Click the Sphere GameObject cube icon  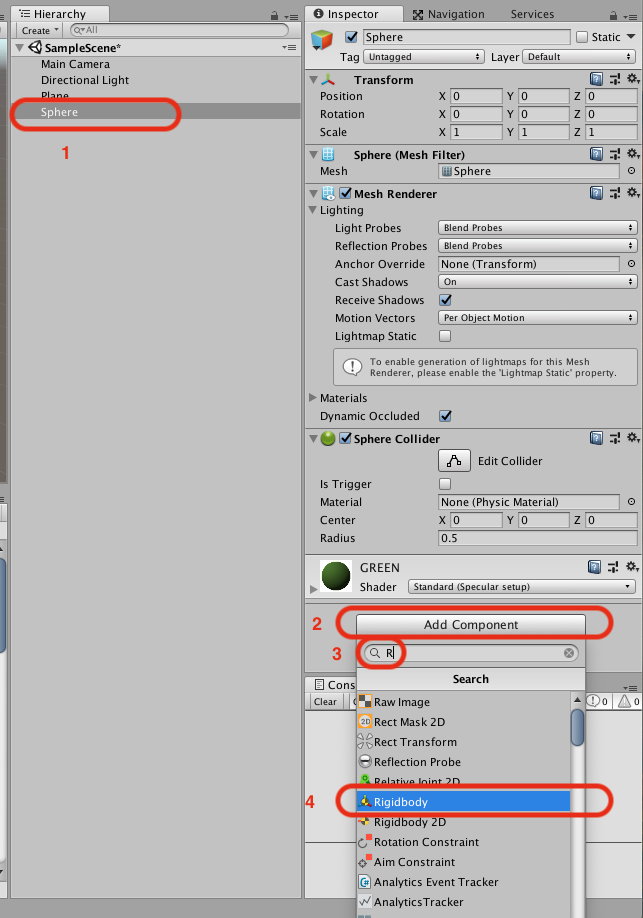click(x=323, y=39)
